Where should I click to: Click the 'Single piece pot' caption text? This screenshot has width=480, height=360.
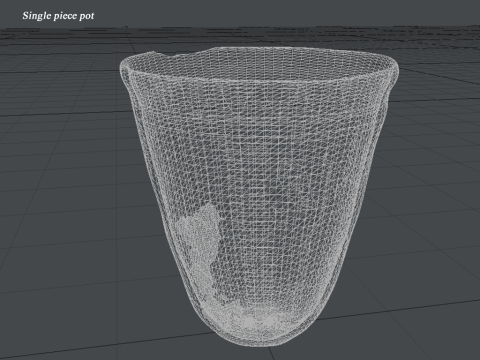(x=58, y=16)
